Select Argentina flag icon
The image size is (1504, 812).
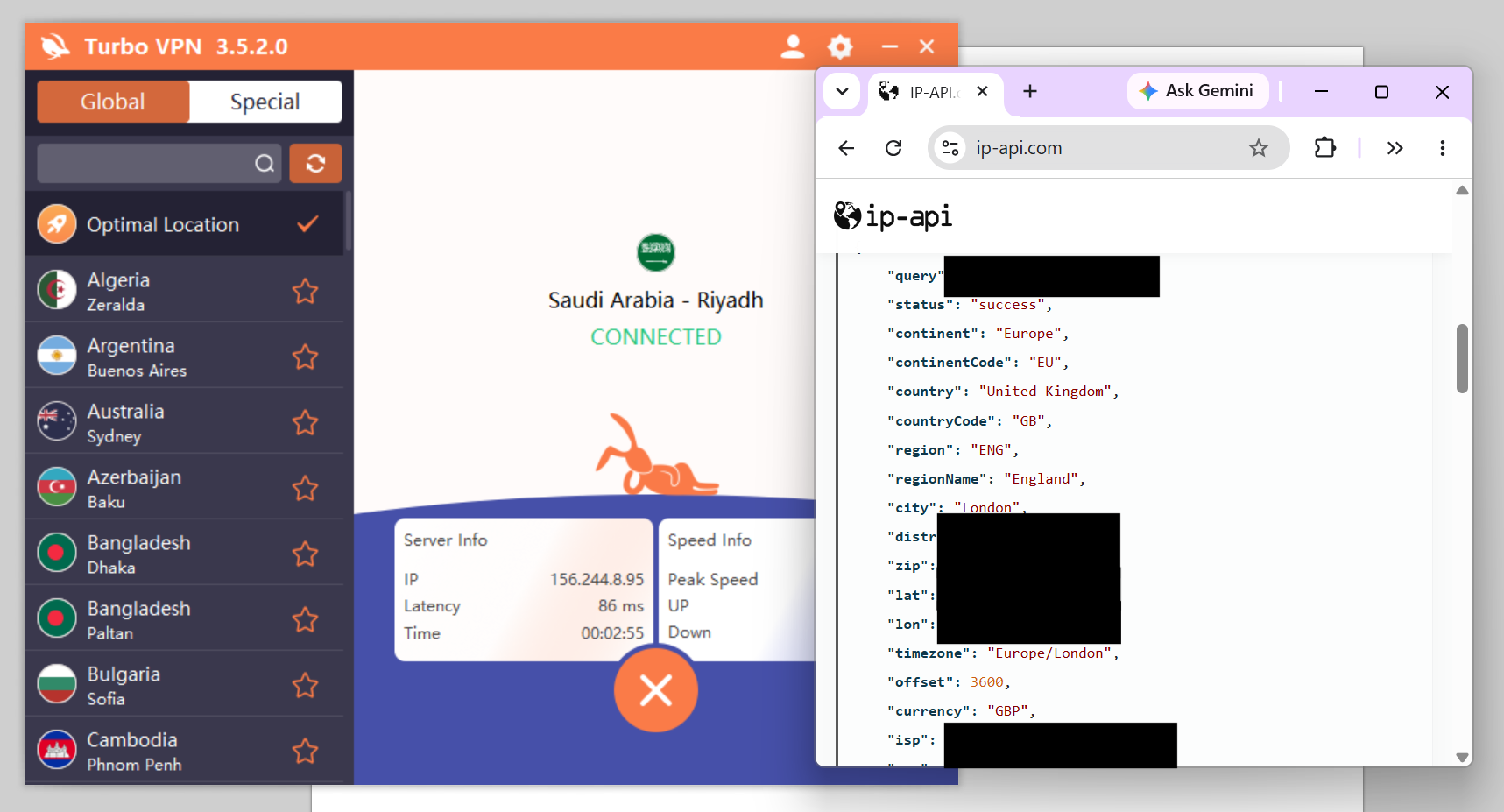(57, 356)
